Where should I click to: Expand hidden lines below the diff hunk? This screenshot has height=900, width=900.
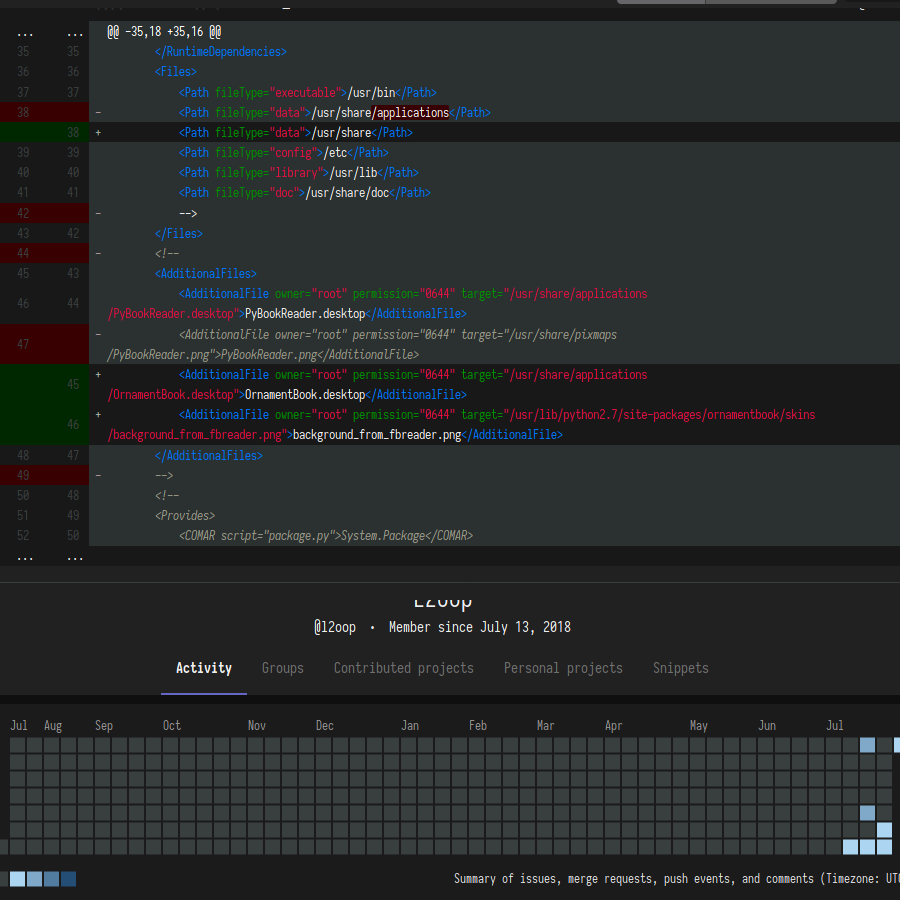tap(25, 558)
